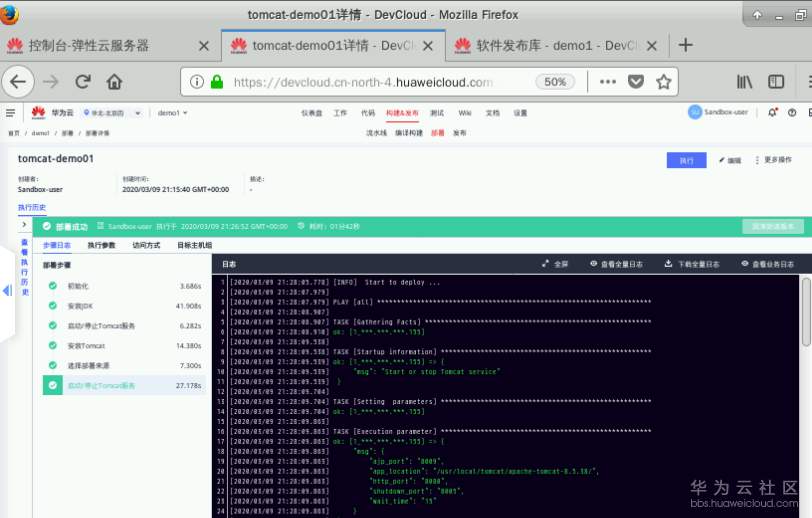Expand the history panel chevron
This screenshot has height=518, width=812.
(24, 224)
